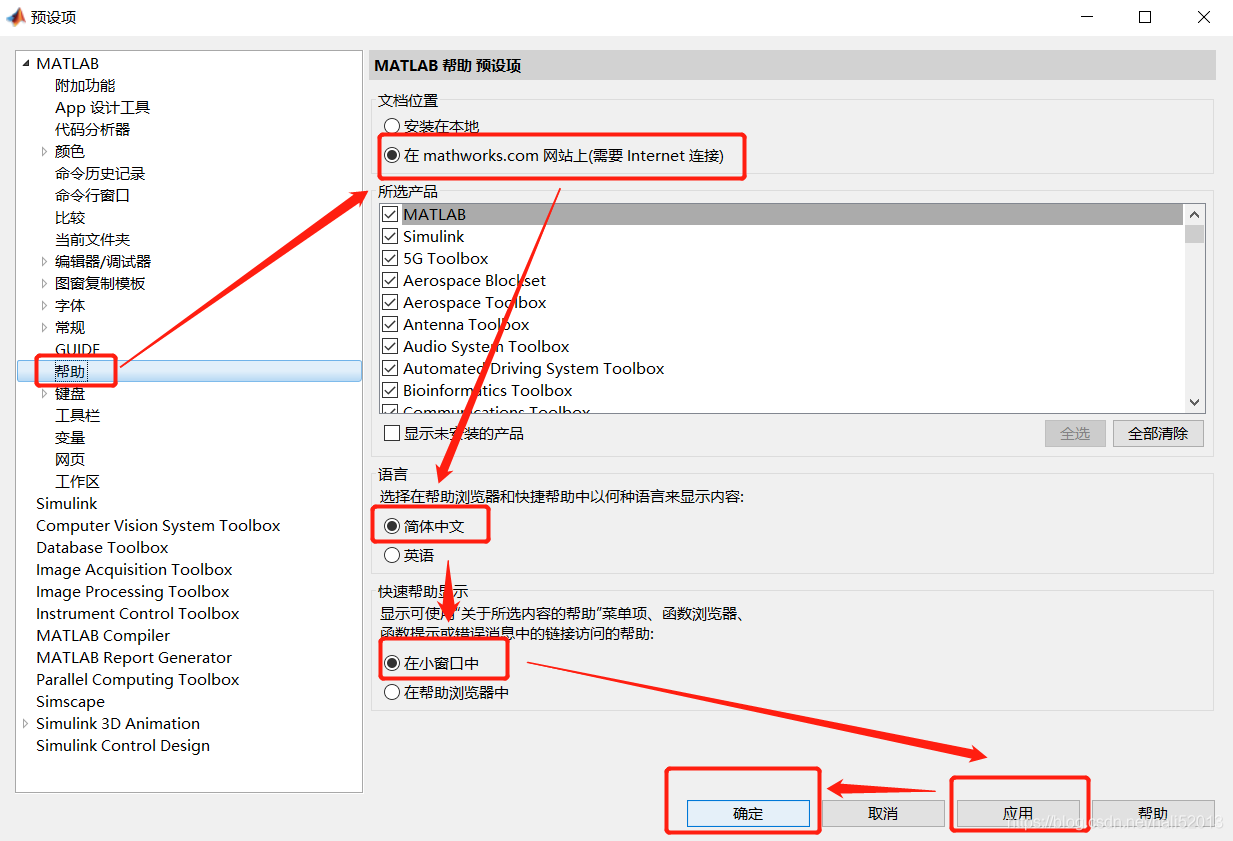Open Simulink preferences in tree
Viewport: 1233px width, 841px height.
67,504
